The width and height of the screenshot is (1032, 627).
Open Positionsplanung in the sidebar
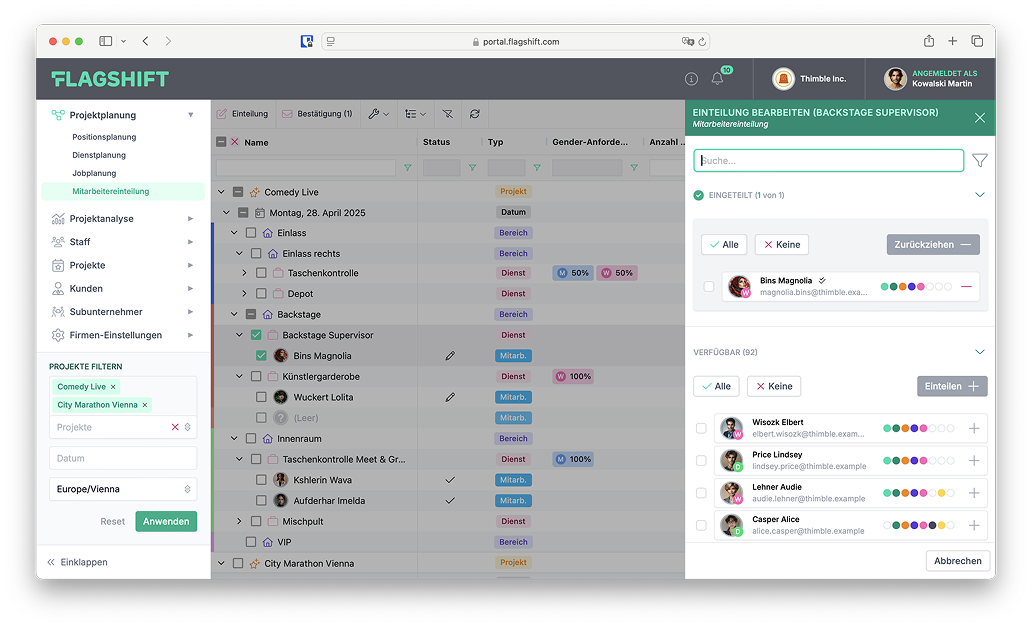click(x=104, y=137)
